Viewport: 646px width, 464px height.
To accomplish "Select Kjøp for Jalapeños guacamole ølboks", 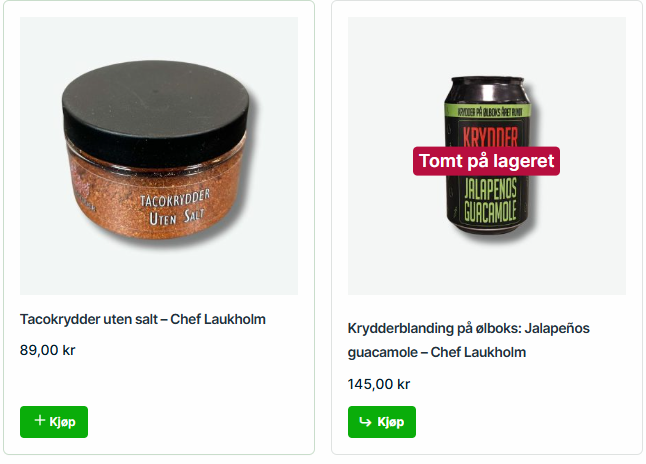I will 382,422.
